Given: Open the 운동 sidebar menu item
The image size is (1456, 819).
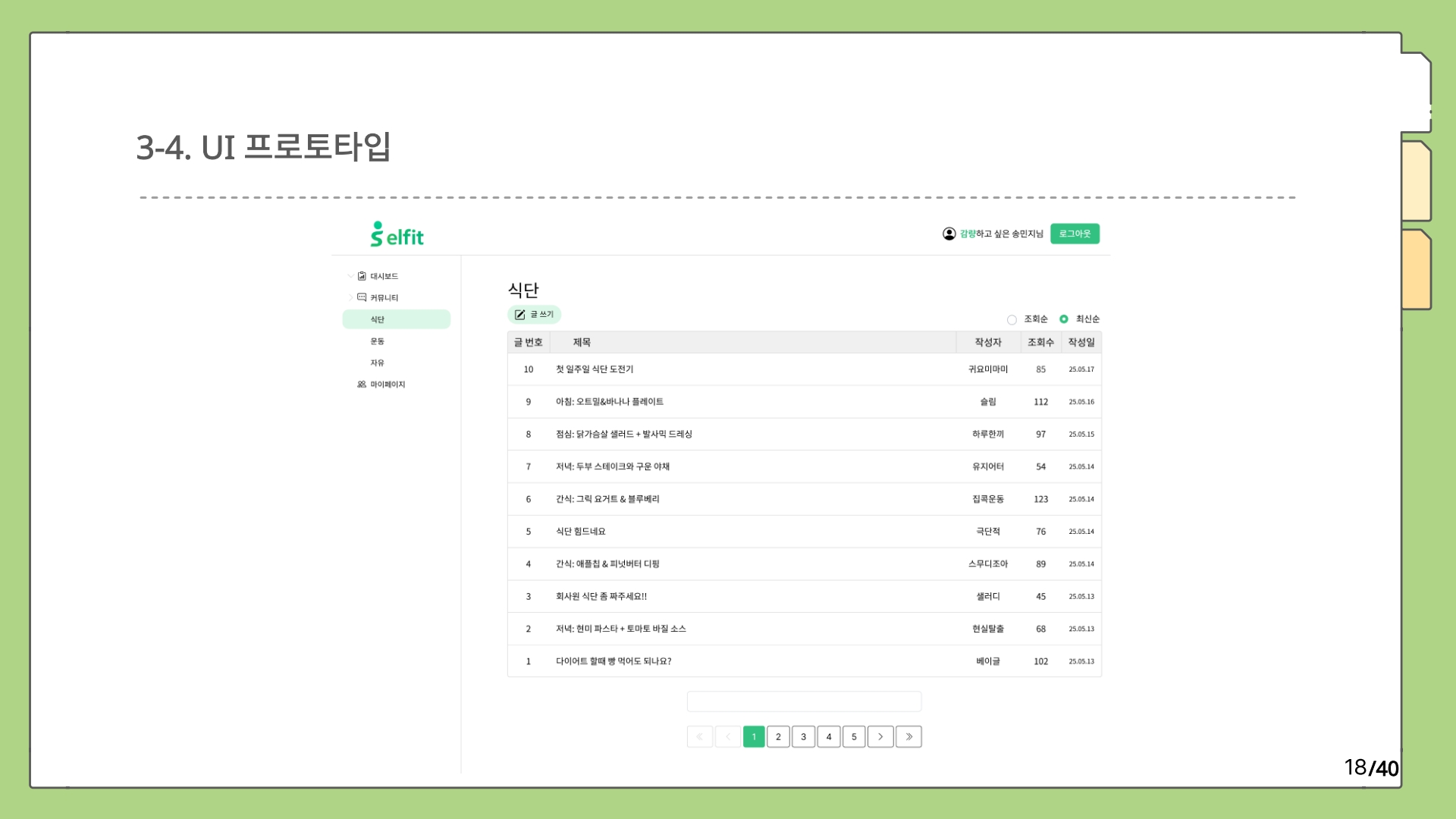Looking at the screenshot, I should (x=377, y=341).
